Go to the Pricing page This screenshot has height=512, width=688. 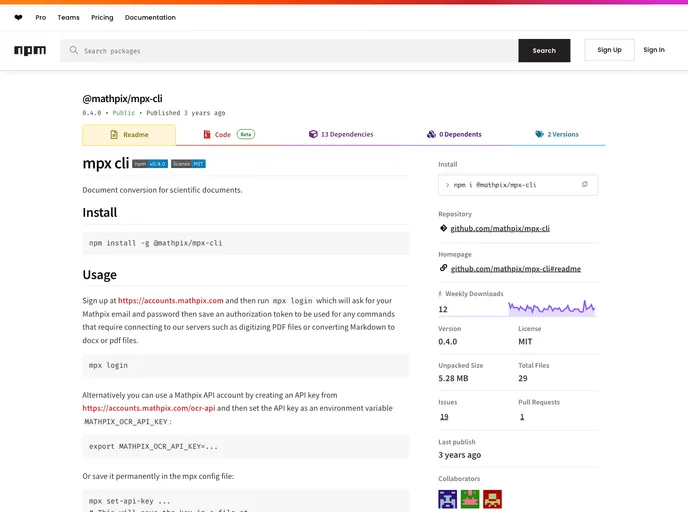coord(102,18)
